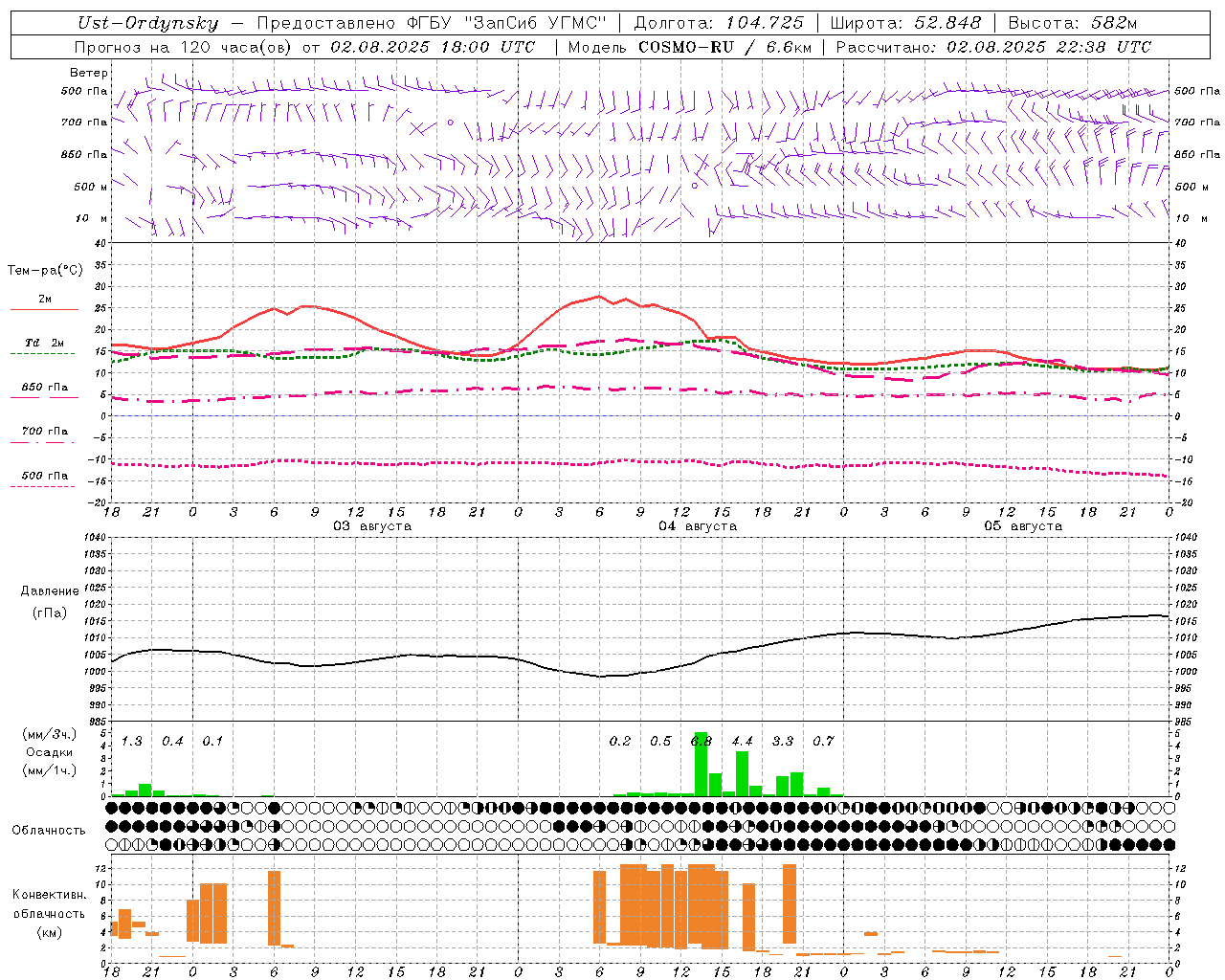Viewport: 1225px width, 980px height.
Task: Select the "(мм/3ч.)" precipitation unit label
Action: (50, 735)
